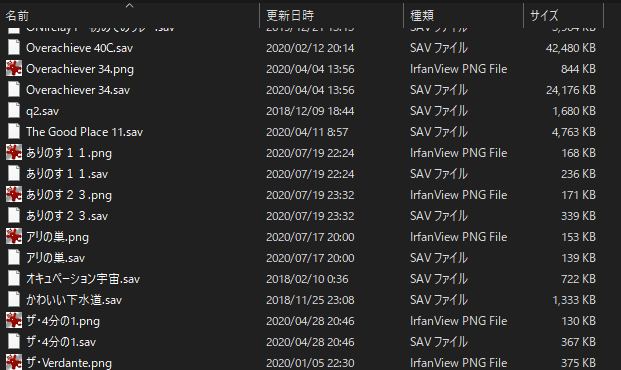This screenshot has width=621, height=370.
Task: Select IrfanView icon of ありのす２３.png
Action: (x=14, y=195)
